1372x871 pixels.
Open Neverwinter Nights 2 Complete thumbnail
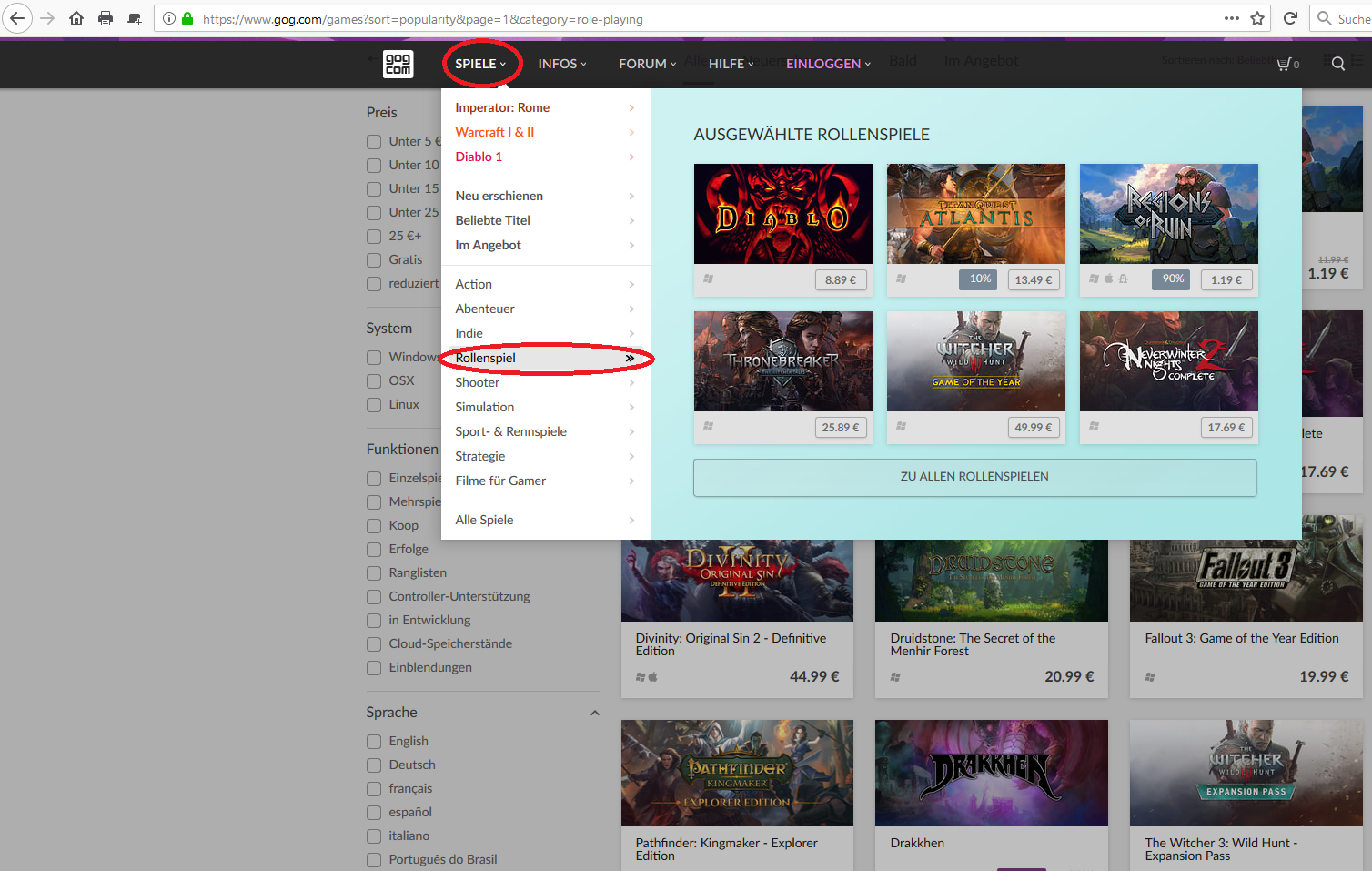(x=1168, y=361)
